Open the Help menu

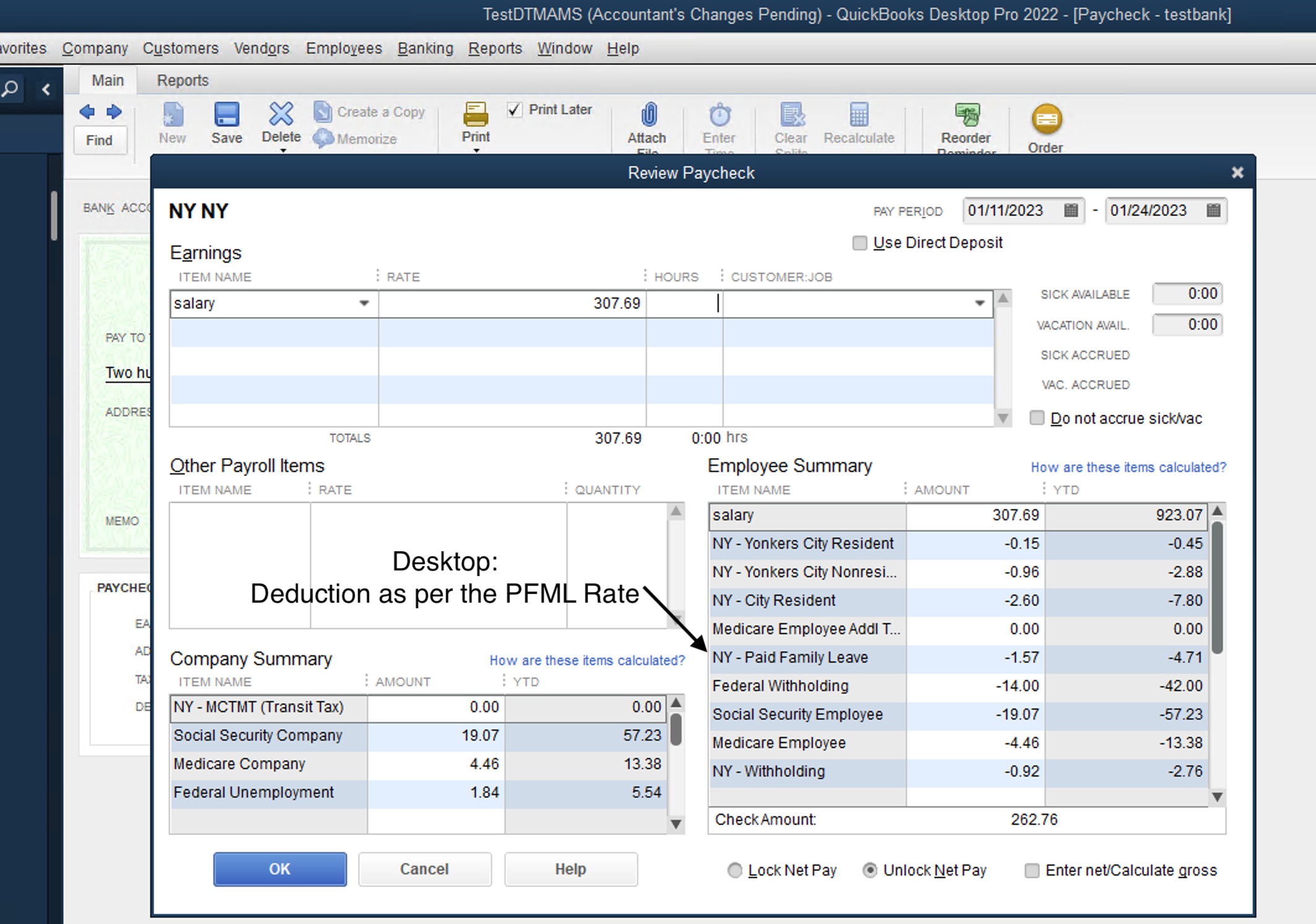click(x=623, y=48)
